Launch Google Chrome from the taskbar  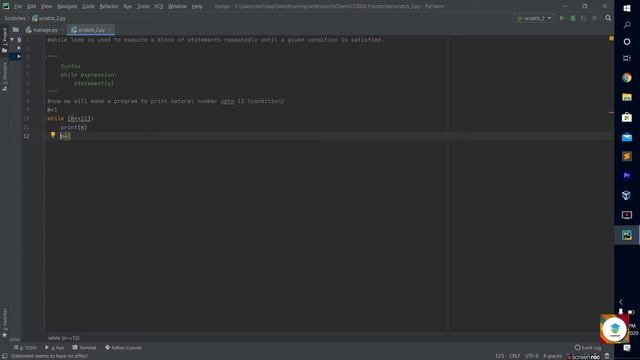pyautogui.click(x=627, y=78)
